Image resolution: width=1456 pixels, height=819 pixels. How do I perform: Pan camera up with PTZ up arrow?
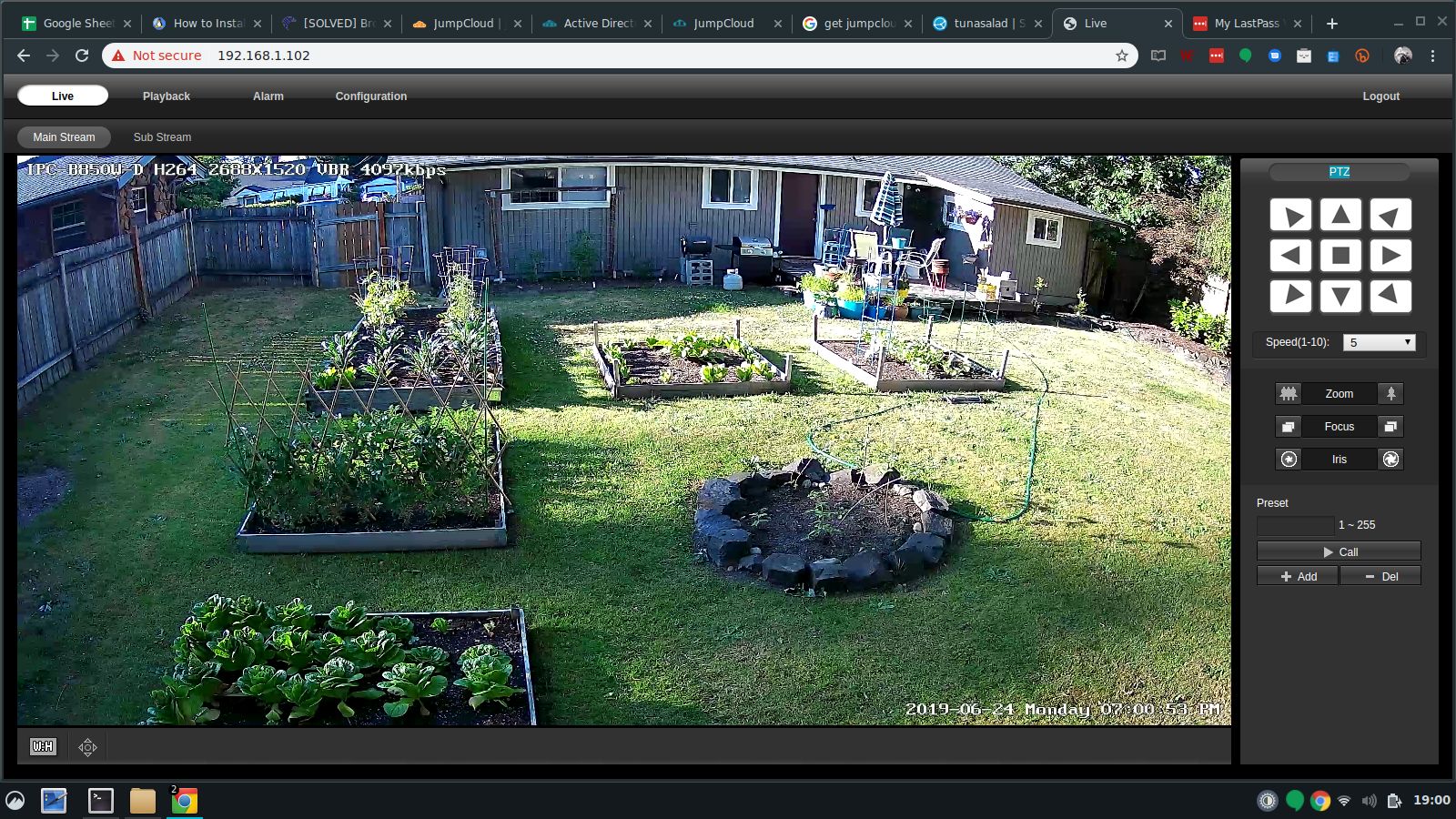tap(1340, 216)
